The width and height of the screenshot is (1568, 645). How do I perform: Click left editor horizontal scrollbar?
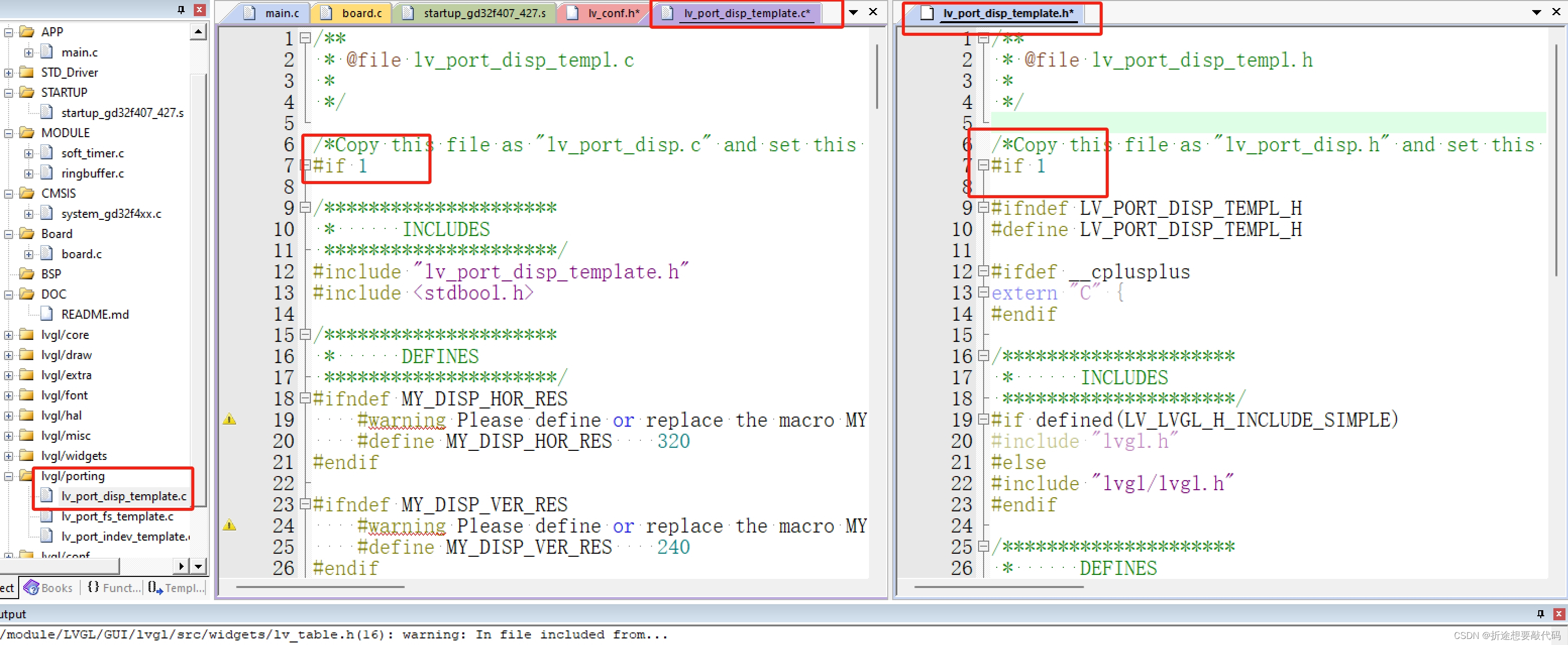[x=320, y=587]
